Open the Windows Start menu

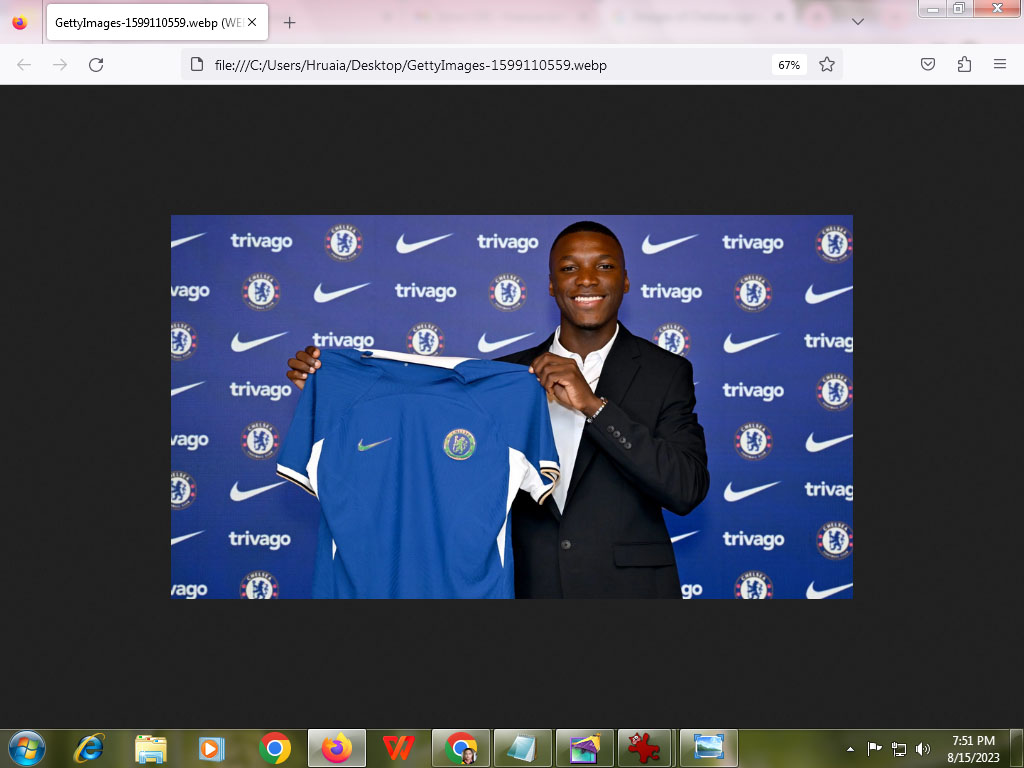click(26, 747)
